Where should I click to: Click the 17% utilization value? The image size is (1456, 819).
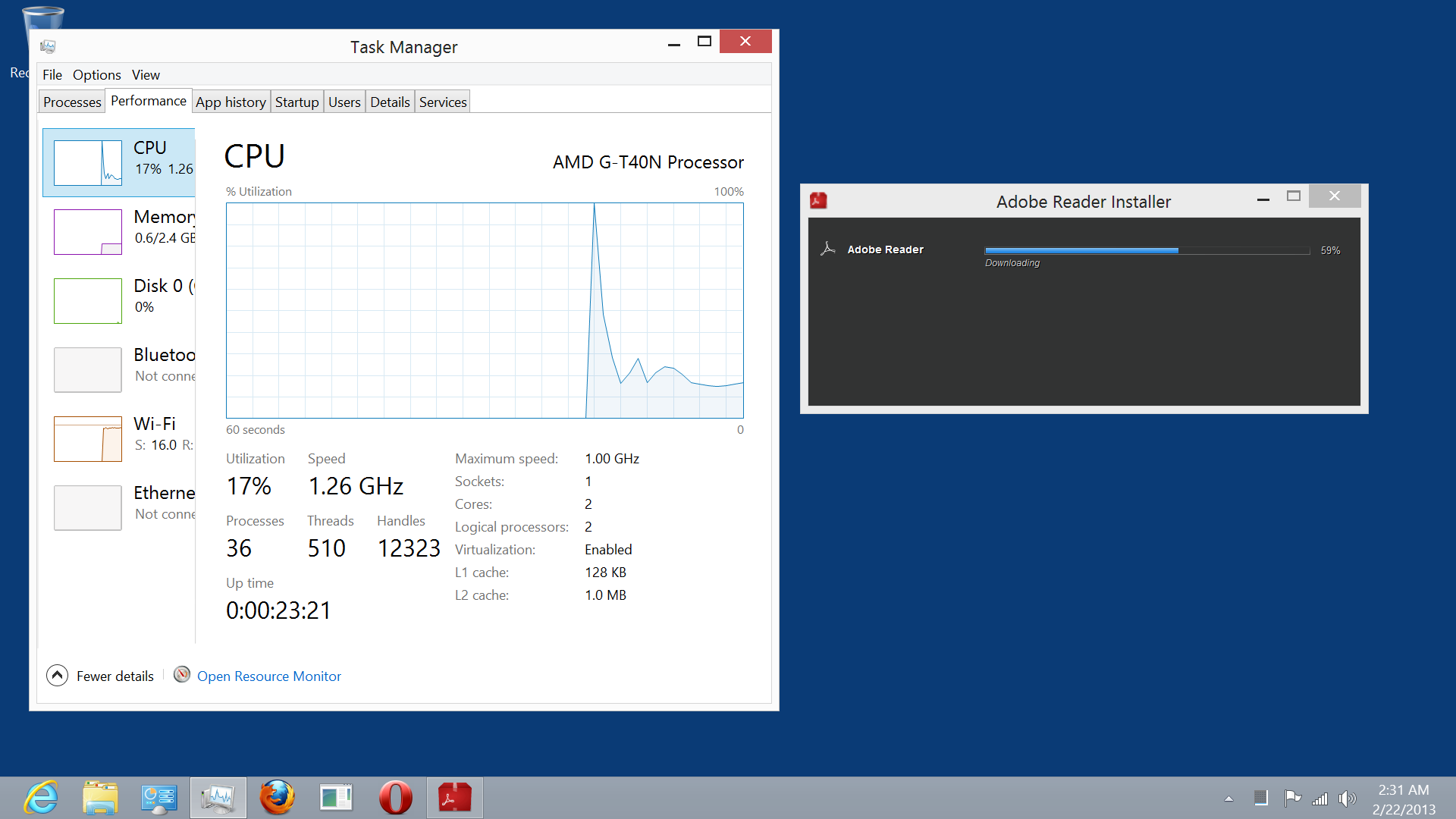click(249, 486)
